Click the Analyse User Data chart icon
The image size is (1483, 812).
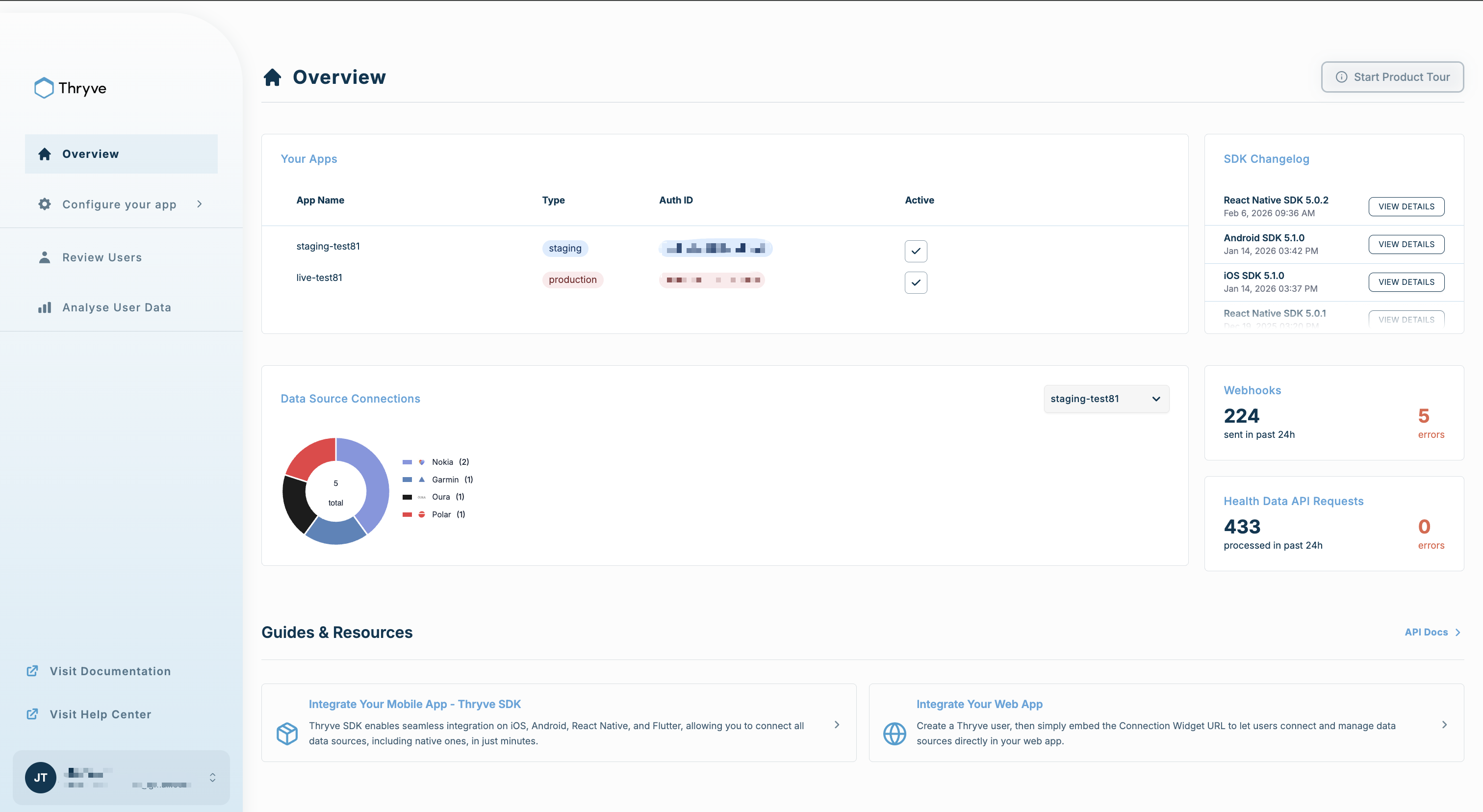[44, 307]
